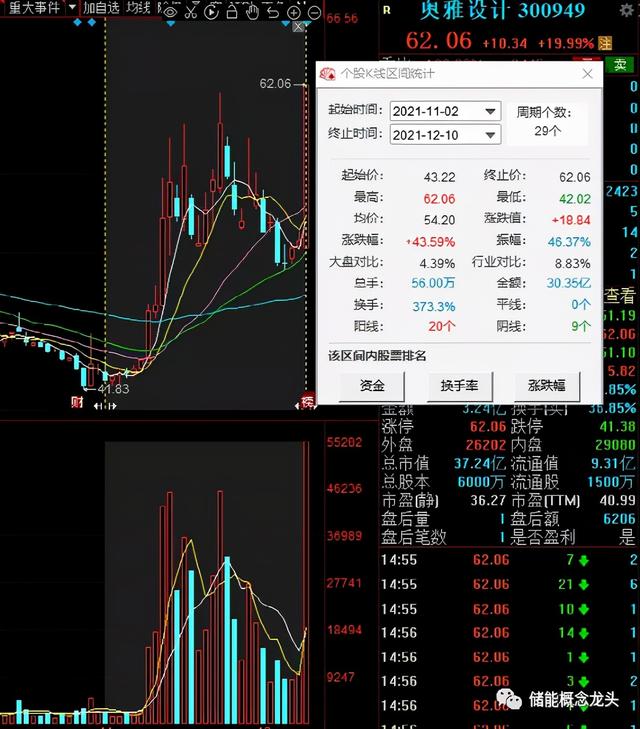This screenshot has height=729, width=640.
Task: Click the 62.06 price label on the chart
Action: (275, 84)
